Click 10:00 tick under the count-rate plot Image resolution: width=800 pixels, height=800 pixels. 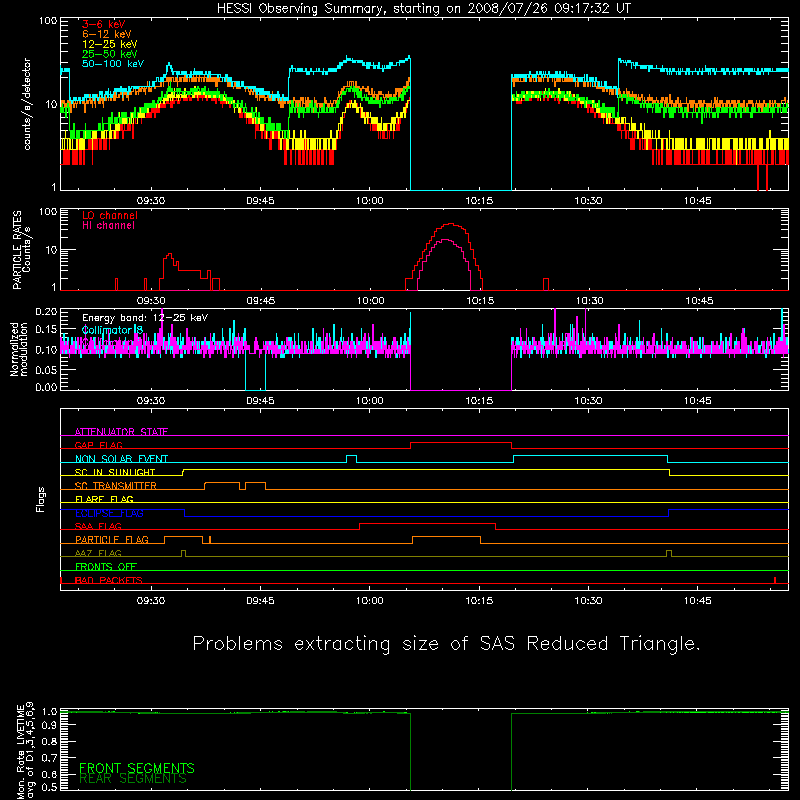pyautogui.click(x=369, y=201)
